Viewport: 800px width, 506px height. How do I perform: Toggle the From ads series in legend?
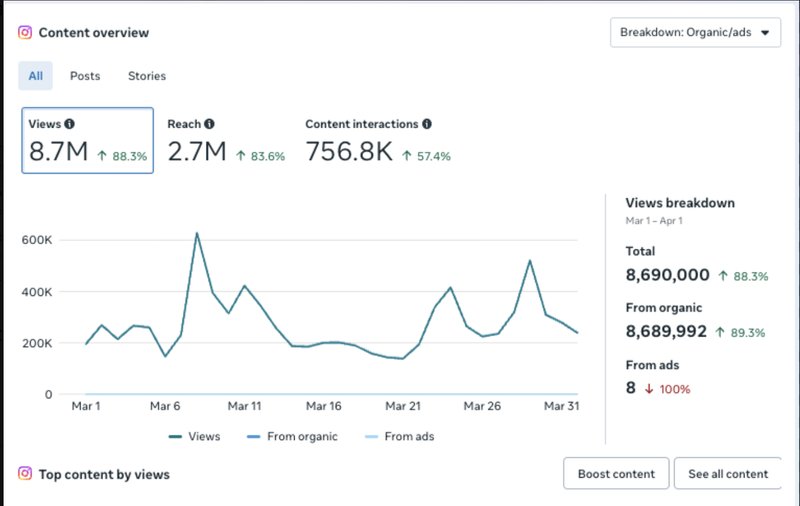pos(399,437)
